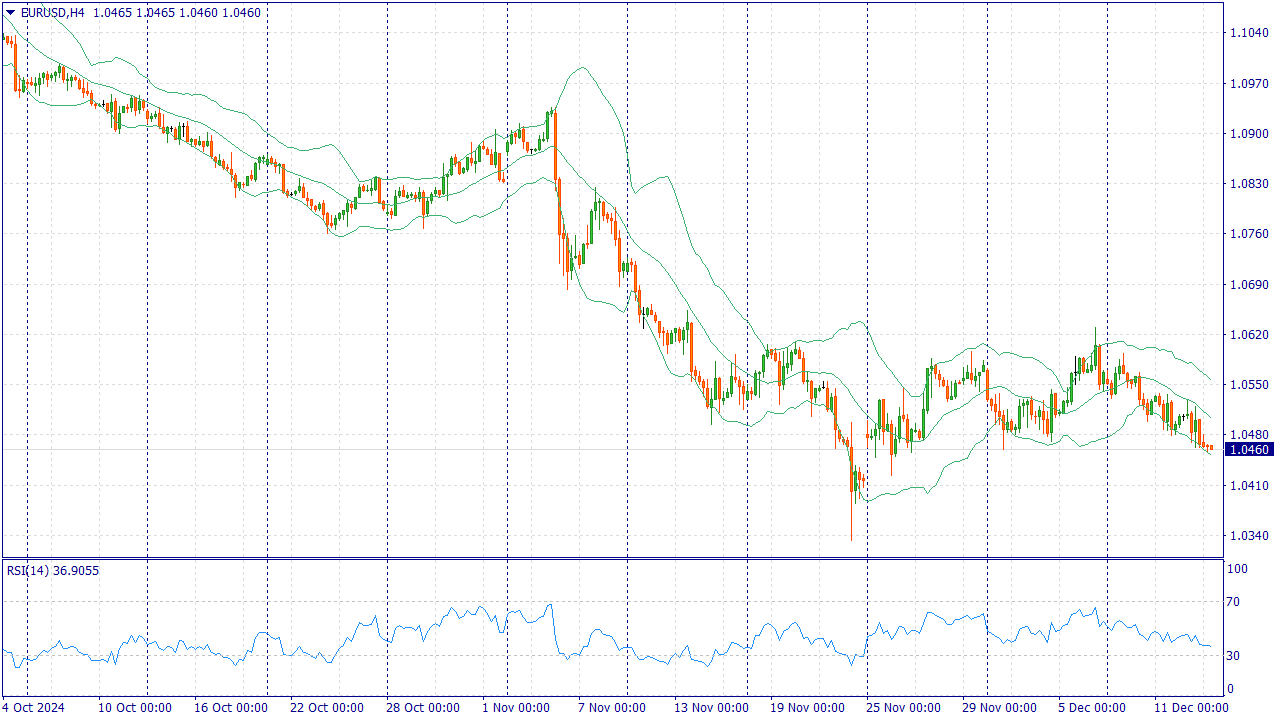Viewport: 1280px width, 720px height.
Task: Select the EURUSD,H4 chart title
Action: point(52,13)
